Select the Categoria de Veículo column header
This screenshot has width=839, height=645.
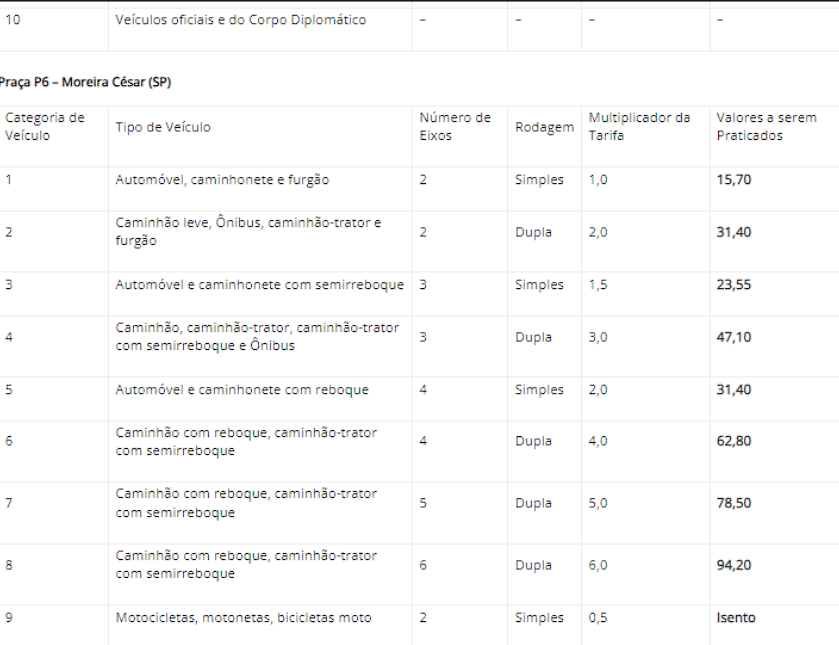tap(45, 126)
